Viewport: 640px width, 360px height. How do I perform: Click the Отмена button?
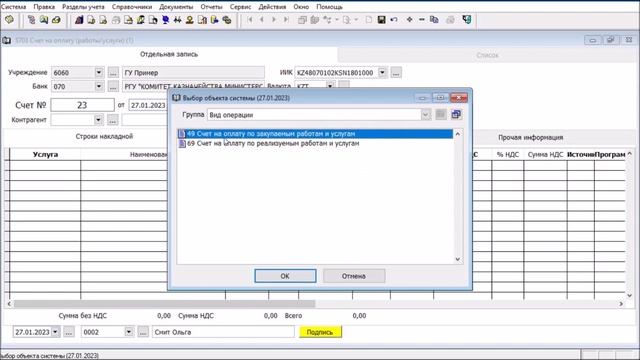[354, 276]
